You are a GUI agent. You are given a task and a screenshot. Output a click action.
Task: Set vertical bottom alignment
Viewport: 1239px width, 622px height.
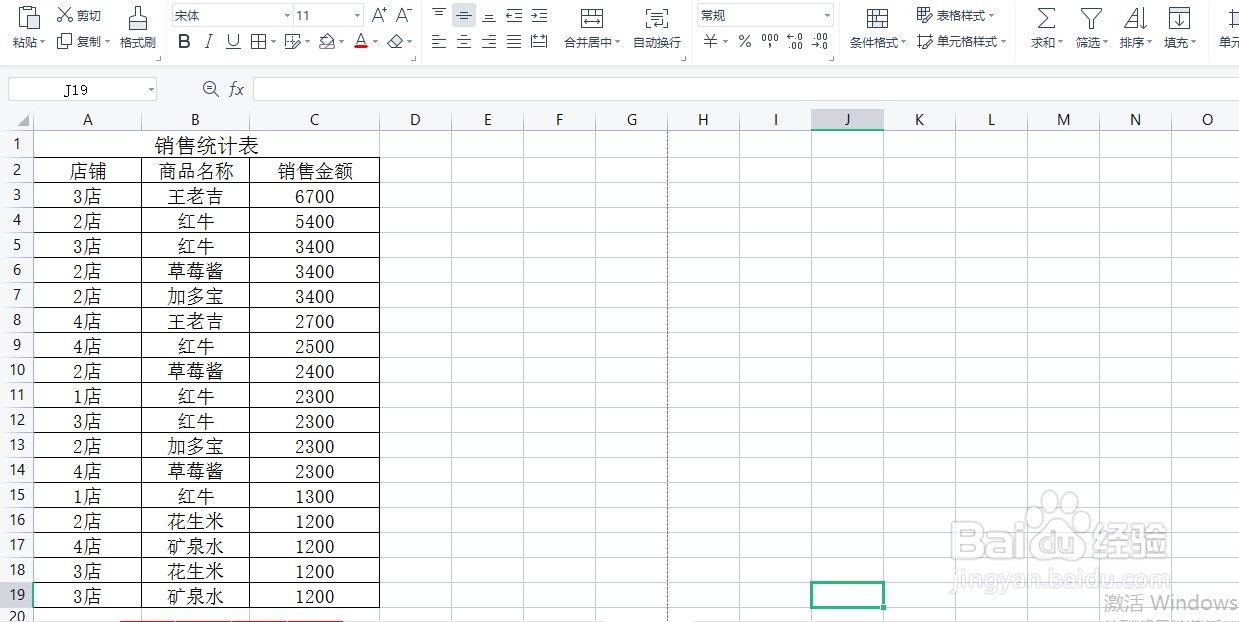(x=489, y=15)
